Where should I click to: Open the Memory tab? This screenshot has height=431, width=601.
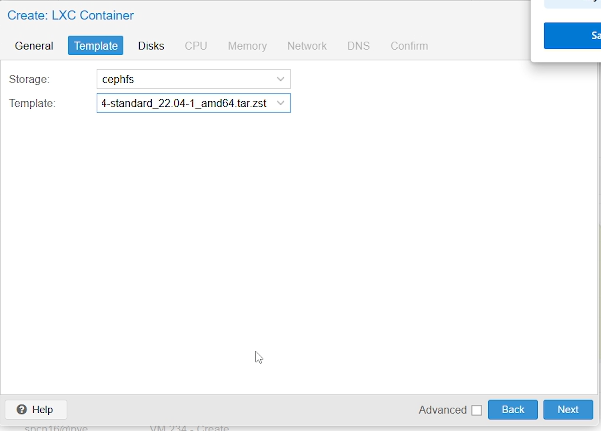point(247,46)
